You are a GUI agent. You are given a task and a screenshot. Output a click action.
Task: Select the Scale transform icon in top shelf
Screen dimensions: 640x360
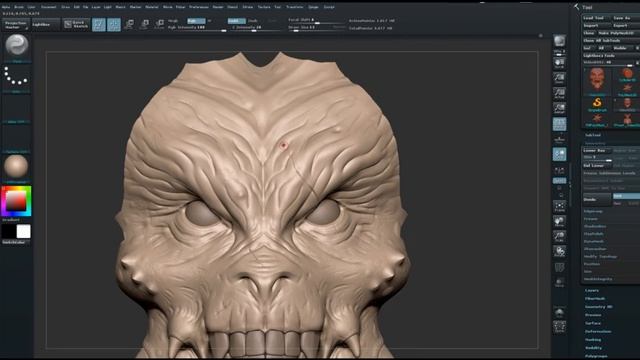144,24
